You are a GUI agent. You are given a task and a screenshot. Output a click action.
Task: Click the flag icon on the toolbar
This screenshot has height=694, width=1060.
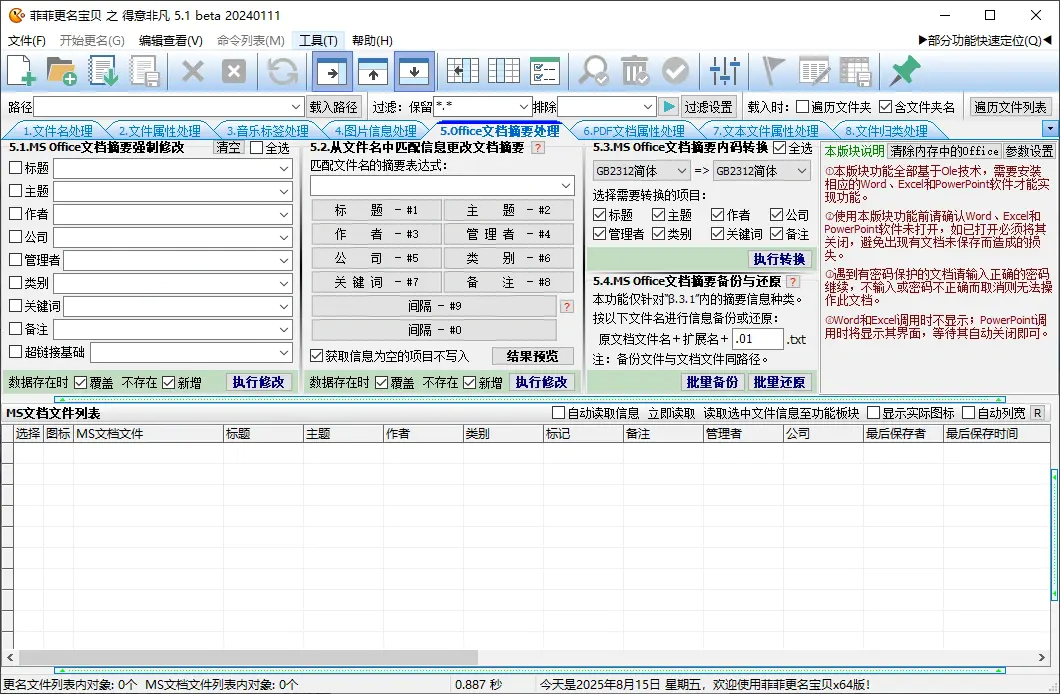770,70
